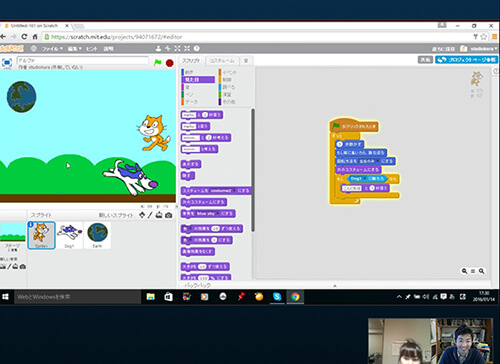Click the 次のコスチュームにする block in palette
Image resolution: width=500 pixels, height=364 pixels.
pyautogui.click(x=204, y=202)
